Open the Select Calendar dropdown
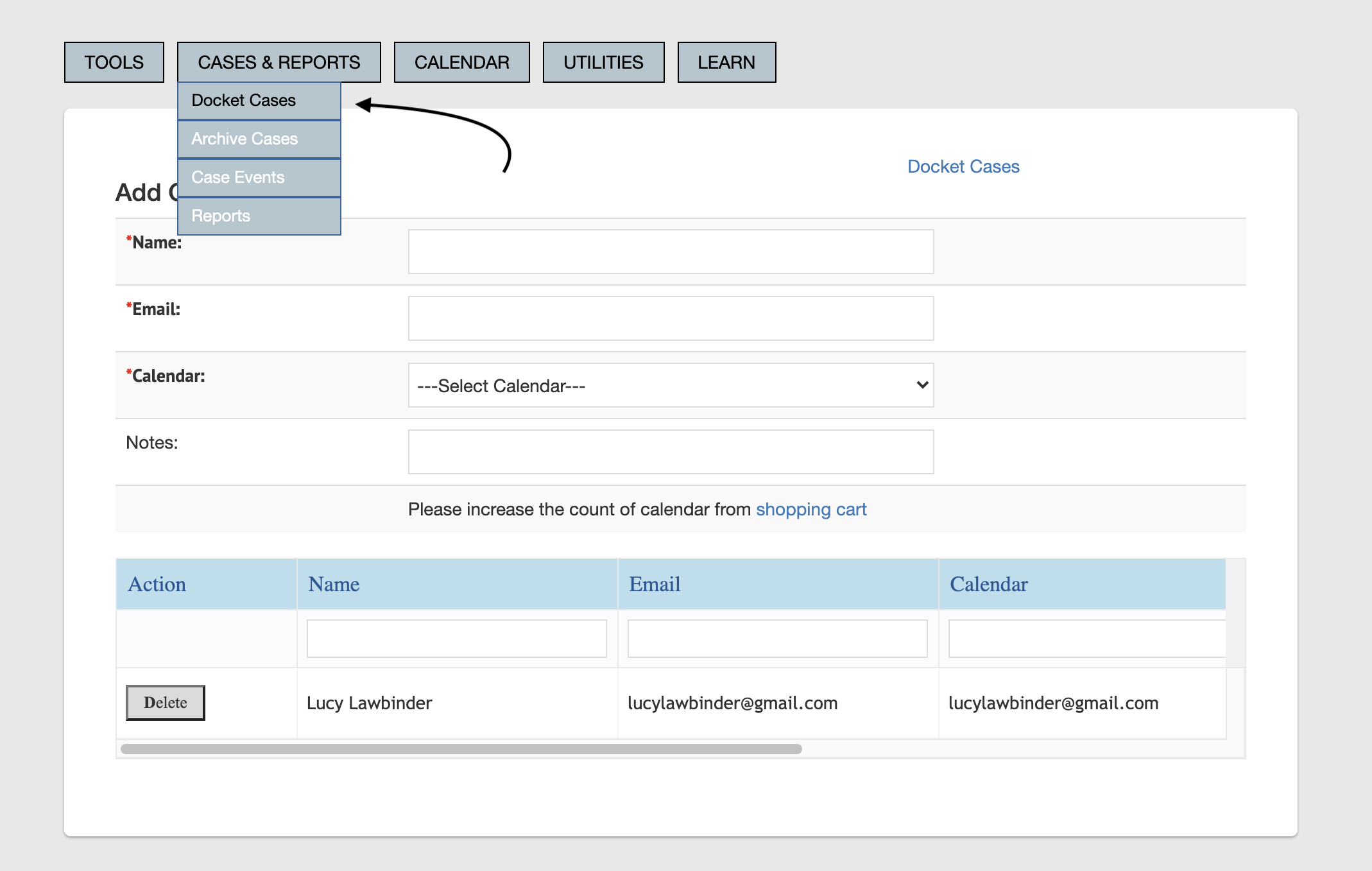 pos(670,385)
